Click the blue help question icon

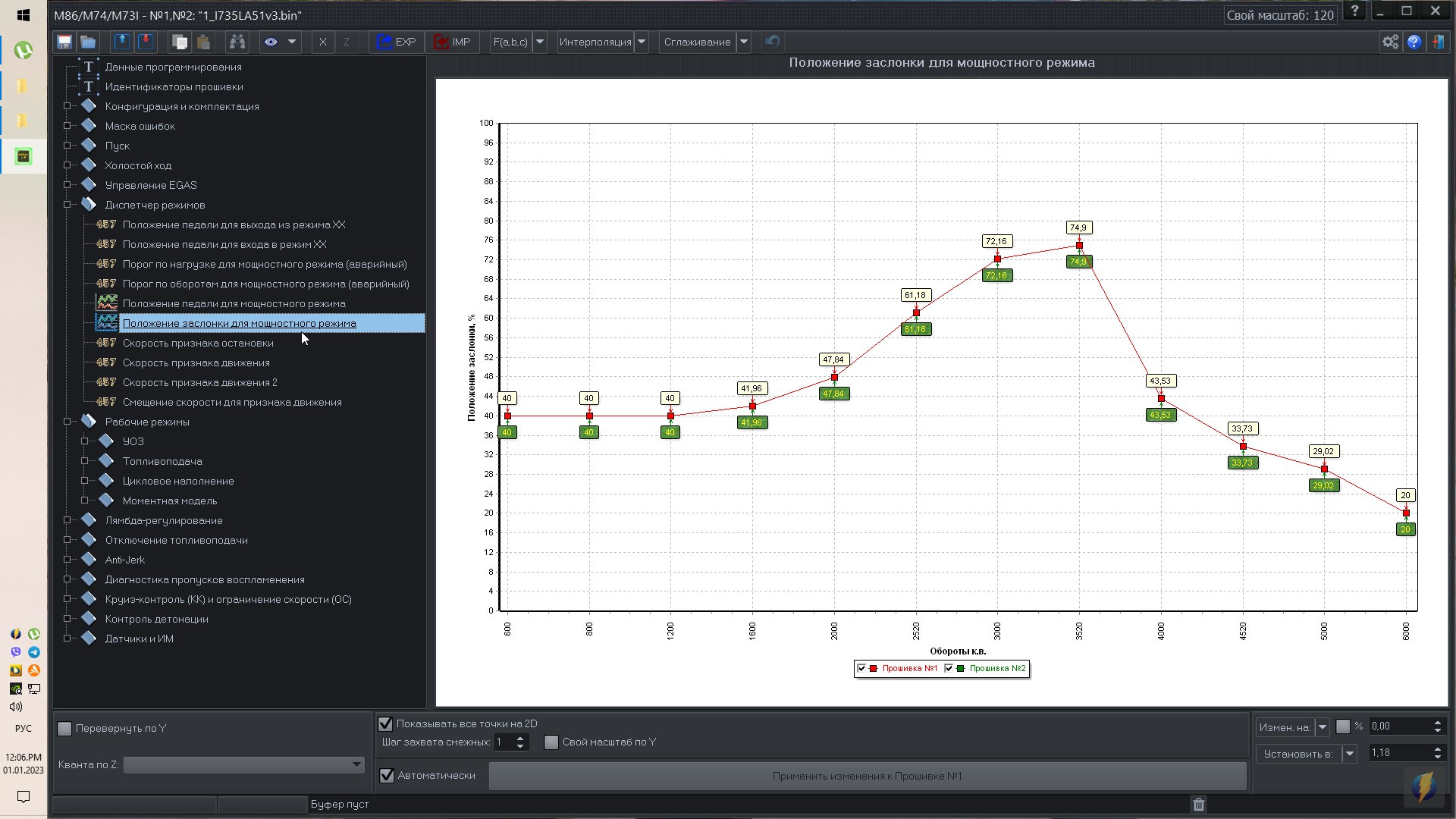1414,42
